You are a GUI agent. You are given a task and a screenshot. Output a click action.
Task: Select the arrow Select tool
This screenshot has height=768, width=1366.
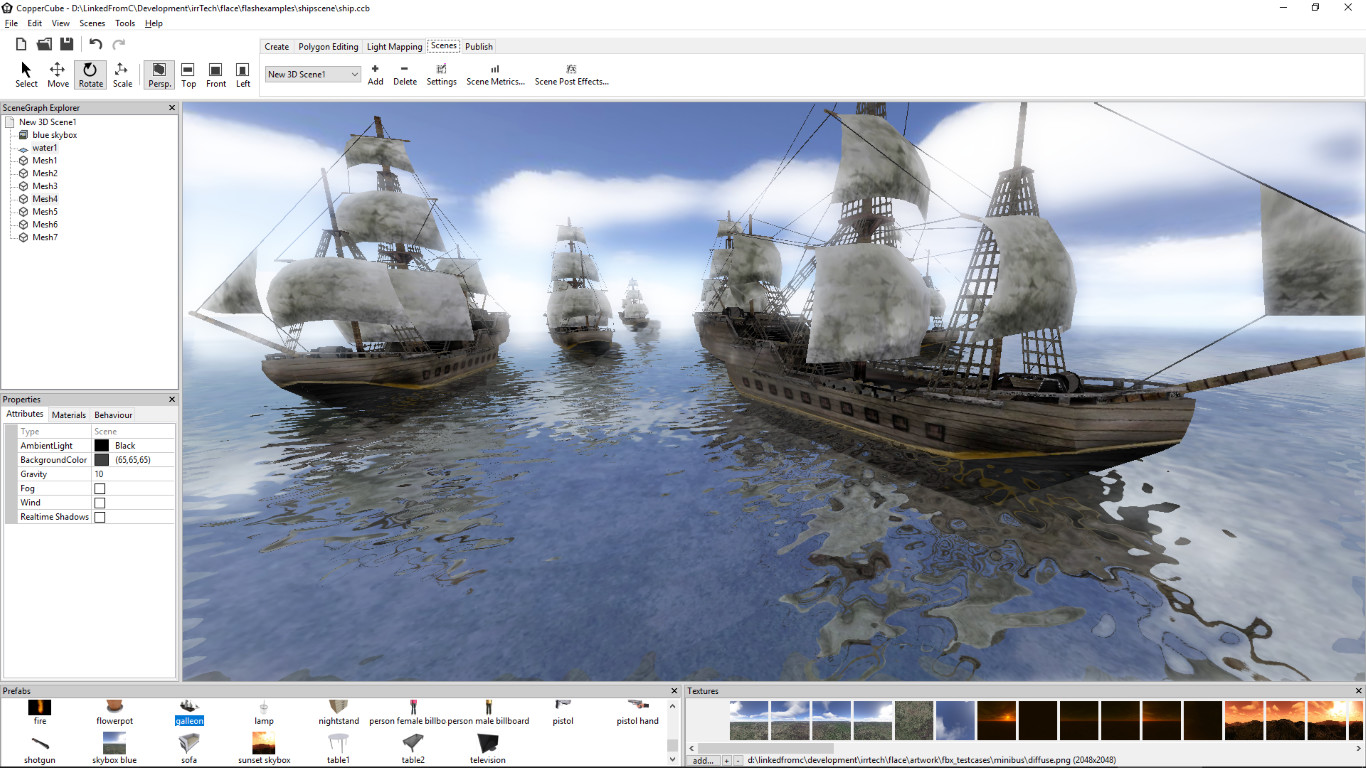pos(25,74)
